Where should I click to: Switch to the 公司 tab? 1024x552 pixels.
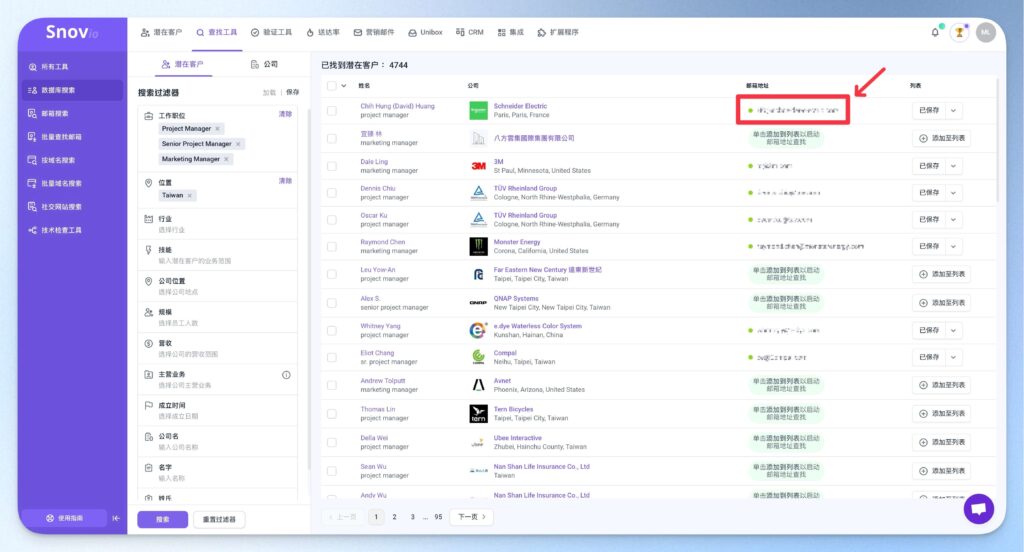pyautogui.click(x=264, y=64)
